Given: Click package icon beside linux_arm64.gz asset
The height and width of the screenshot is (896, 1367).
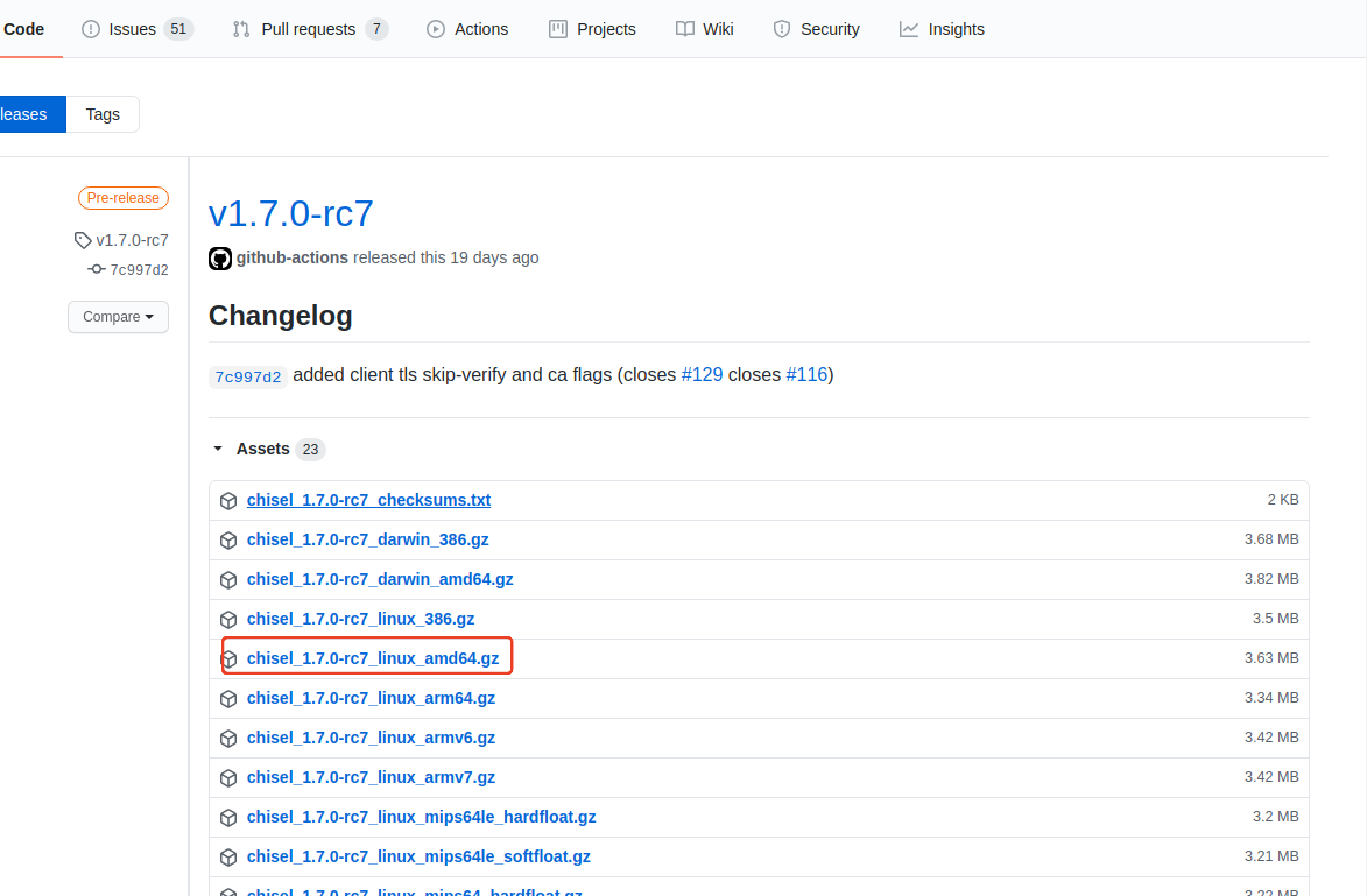Looking at the screenshot, I should tap(228, 699).
